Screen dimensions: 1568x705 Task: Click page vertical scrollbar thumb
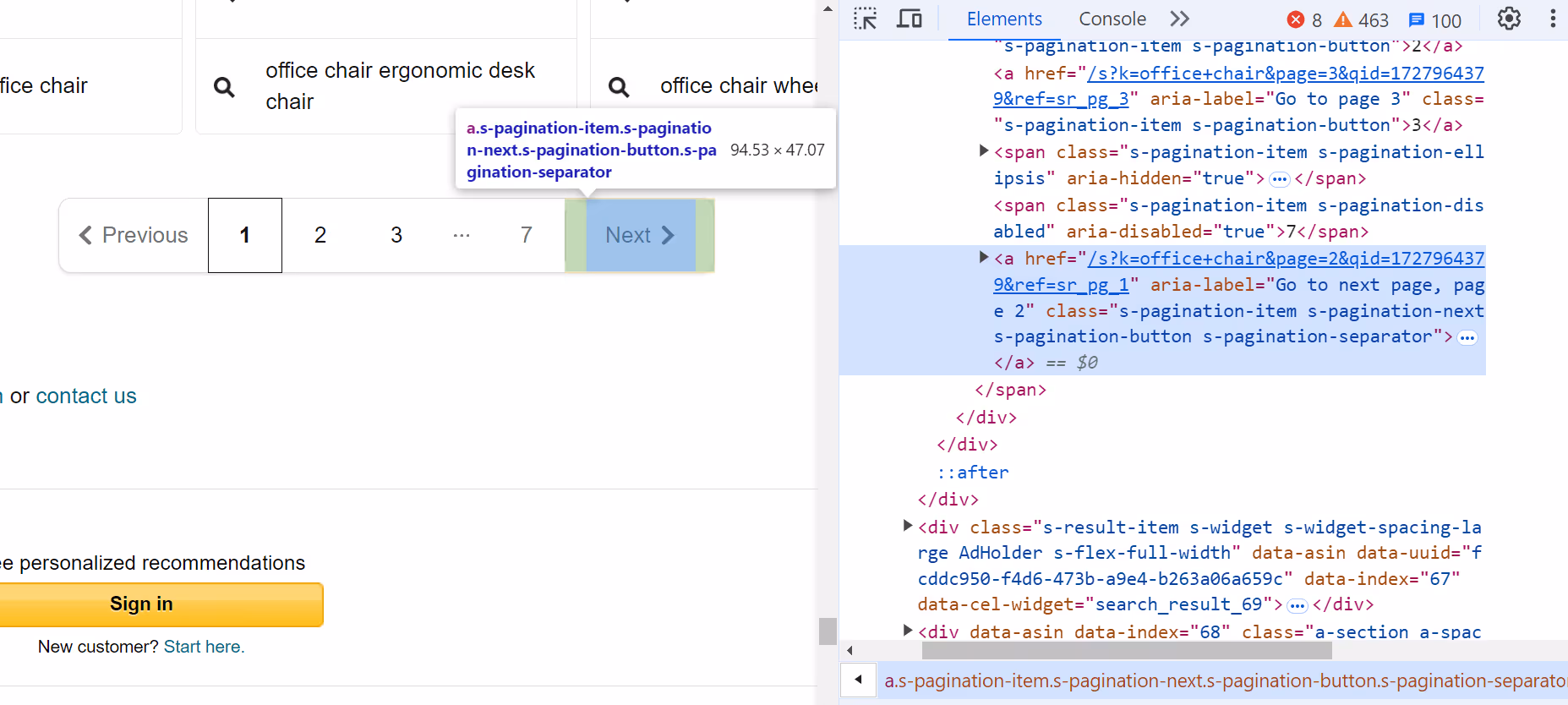pyautogui.click(x=828, y=631)
